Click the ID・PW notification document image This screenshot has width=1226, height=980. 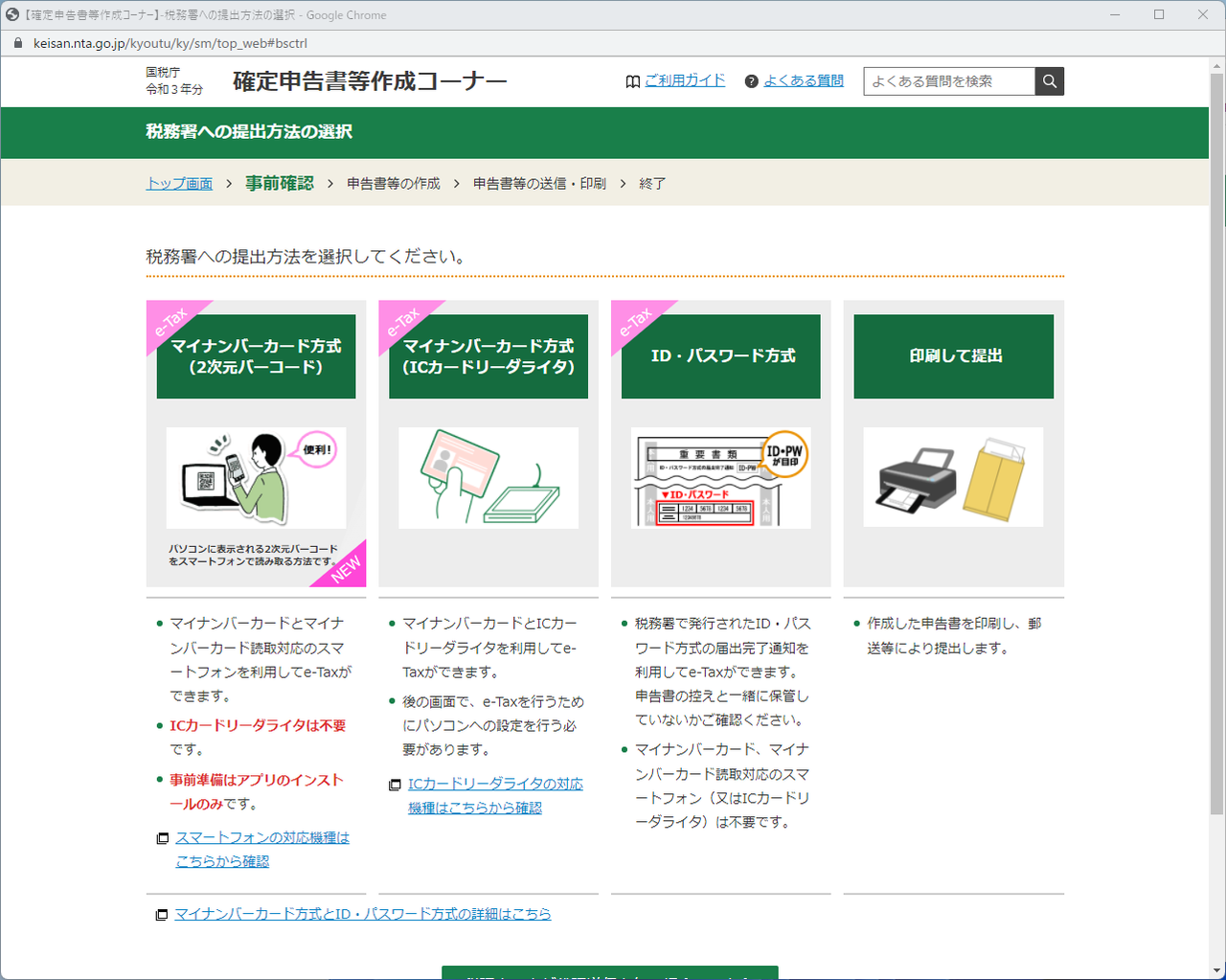point(721,478)
